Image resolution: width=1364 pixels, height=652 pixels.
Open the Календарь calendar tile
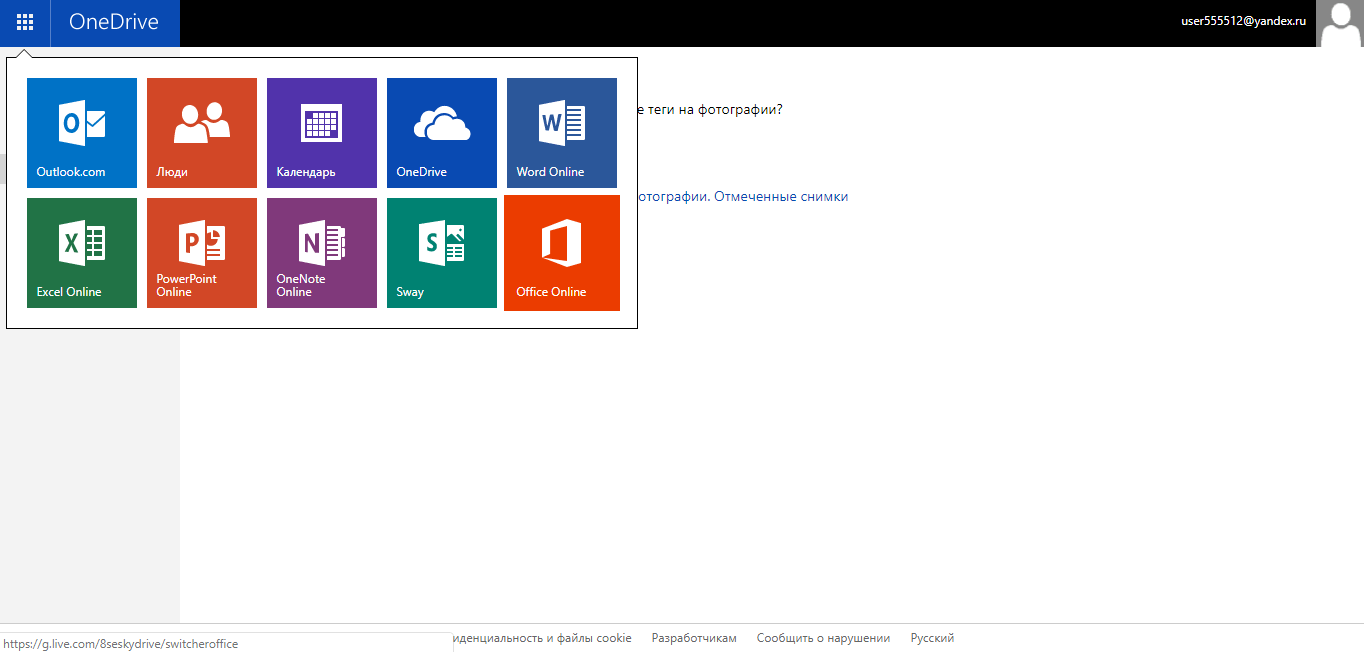[x=322, y=133]
